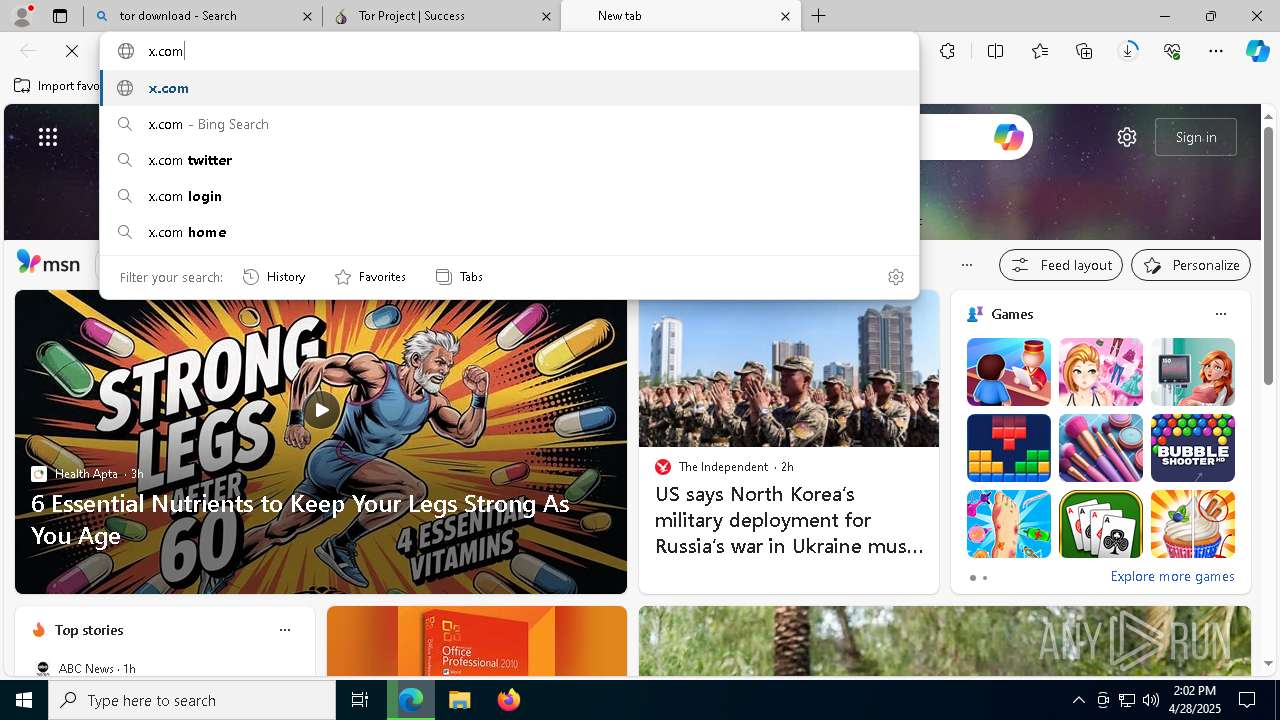Click the ABC News source label

tap(86, 668)
